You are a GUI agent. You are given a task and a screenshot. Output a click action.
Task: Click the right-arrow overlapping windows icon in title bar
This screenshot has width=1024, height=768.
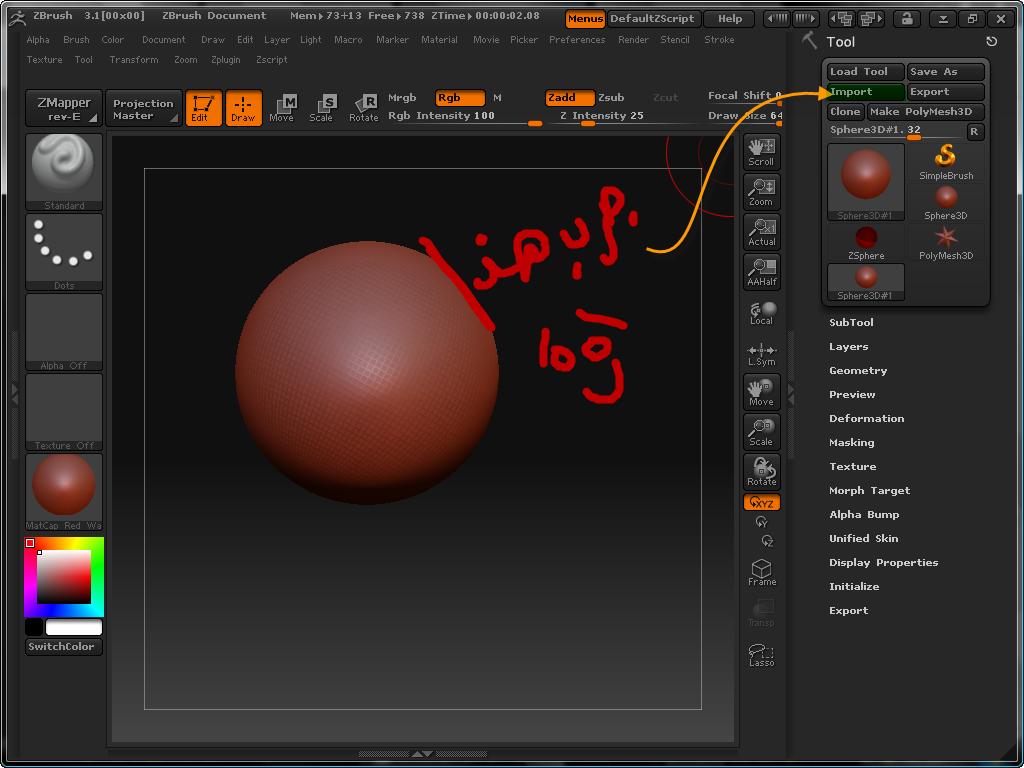[x=872, y=18]
